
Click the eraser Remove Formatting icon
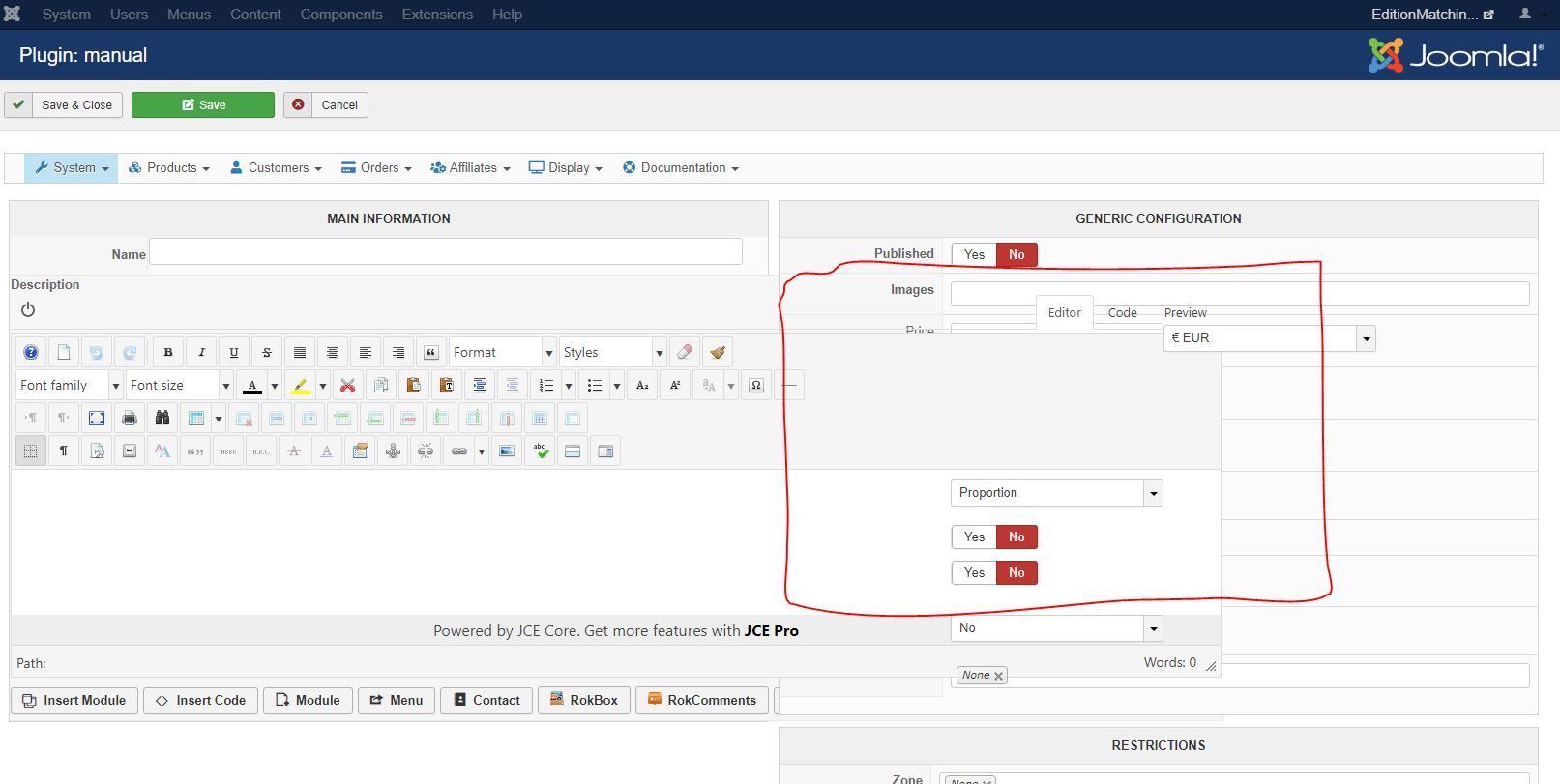tap(685, 352)
